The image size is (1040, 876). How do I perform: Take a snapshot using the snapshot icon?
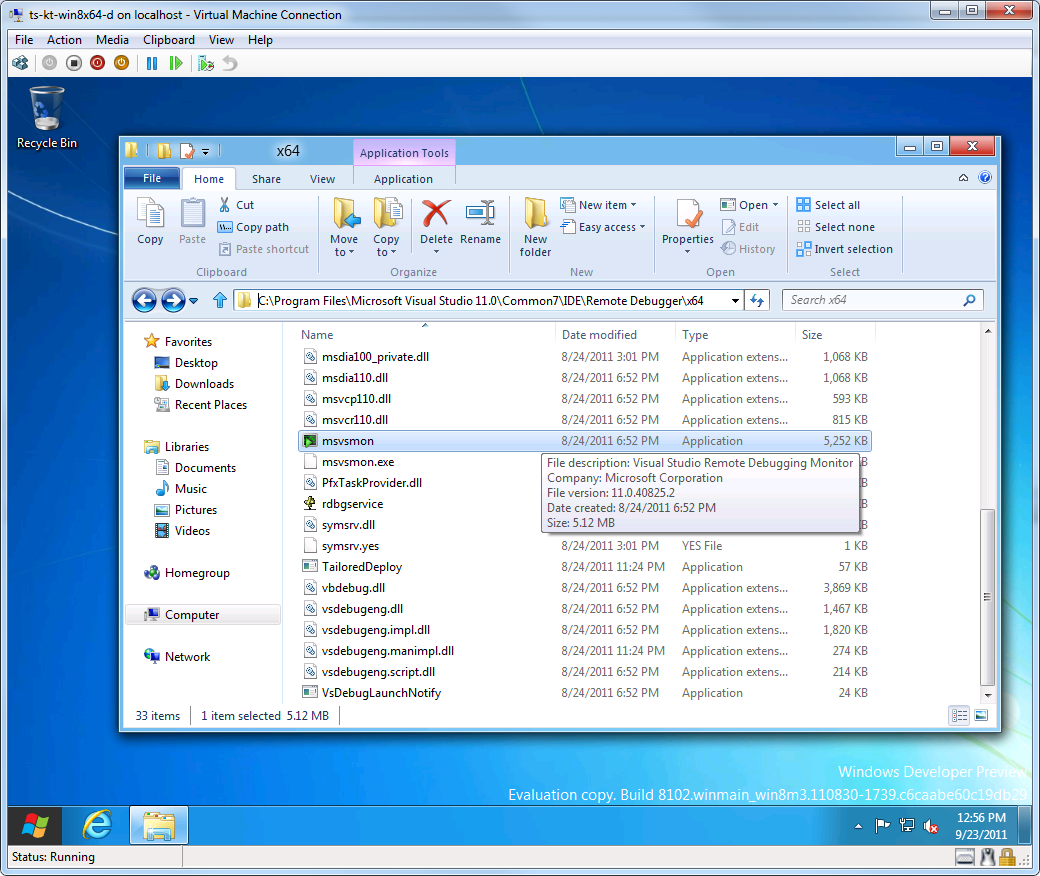206,62
